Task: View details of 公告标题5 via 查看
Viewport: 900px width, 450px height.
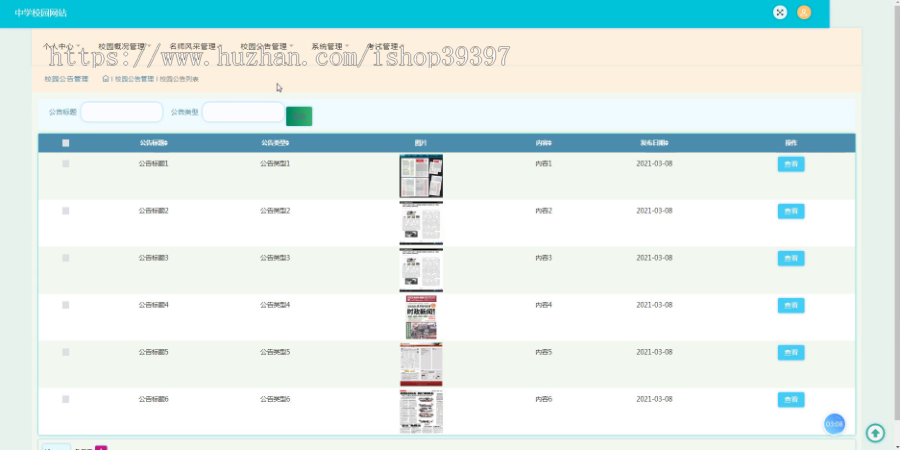Action: click(791, 352)
